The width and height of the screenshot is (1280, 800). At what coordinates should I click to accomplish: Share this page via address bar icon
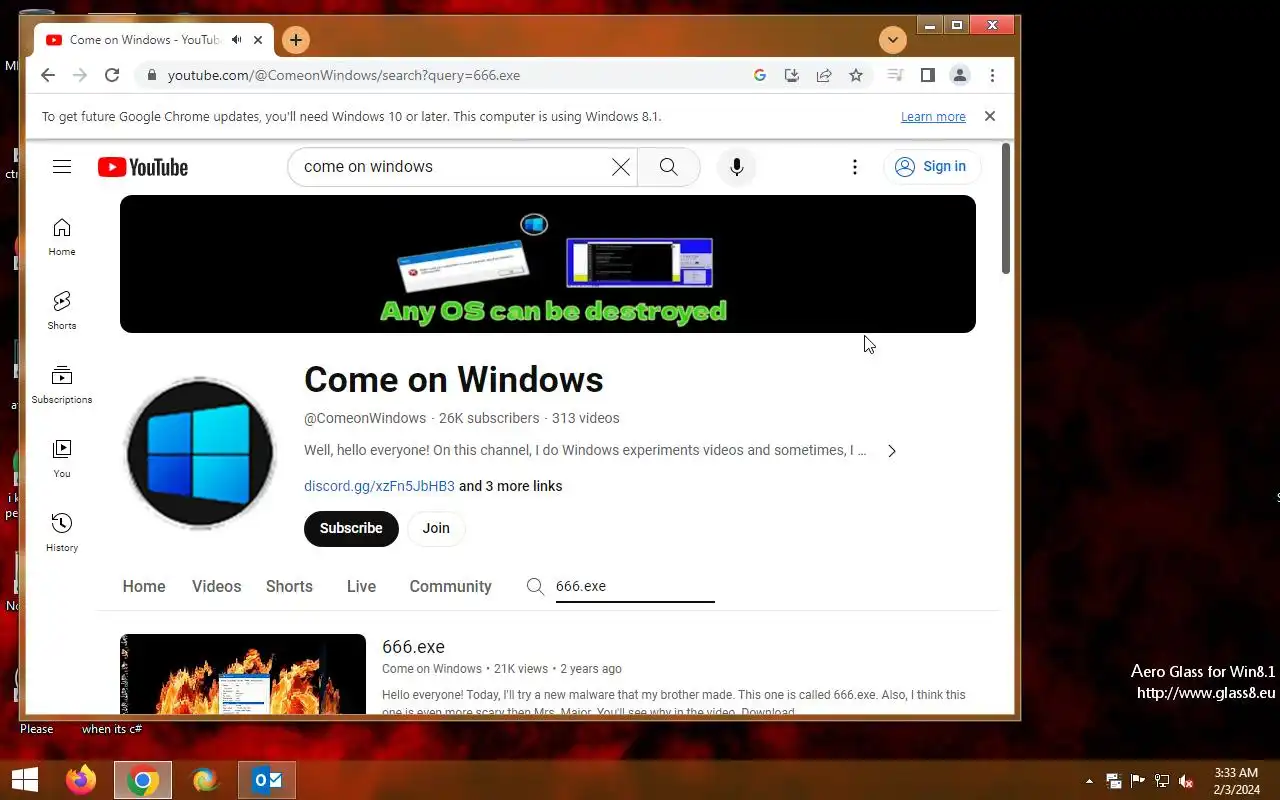[824, 75]
